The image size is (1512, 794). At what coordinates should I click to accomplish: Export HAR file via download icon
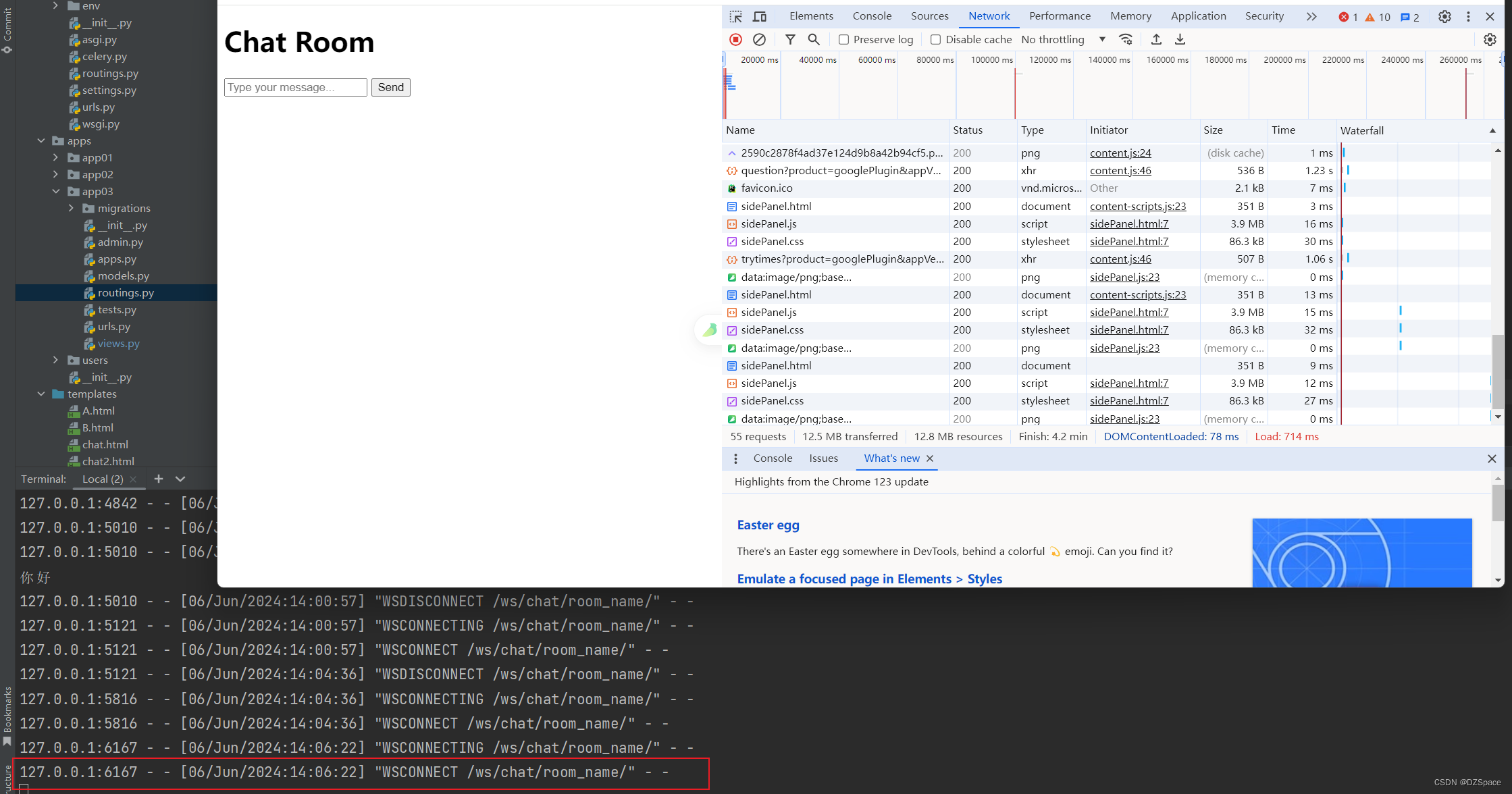(1180, 39)
